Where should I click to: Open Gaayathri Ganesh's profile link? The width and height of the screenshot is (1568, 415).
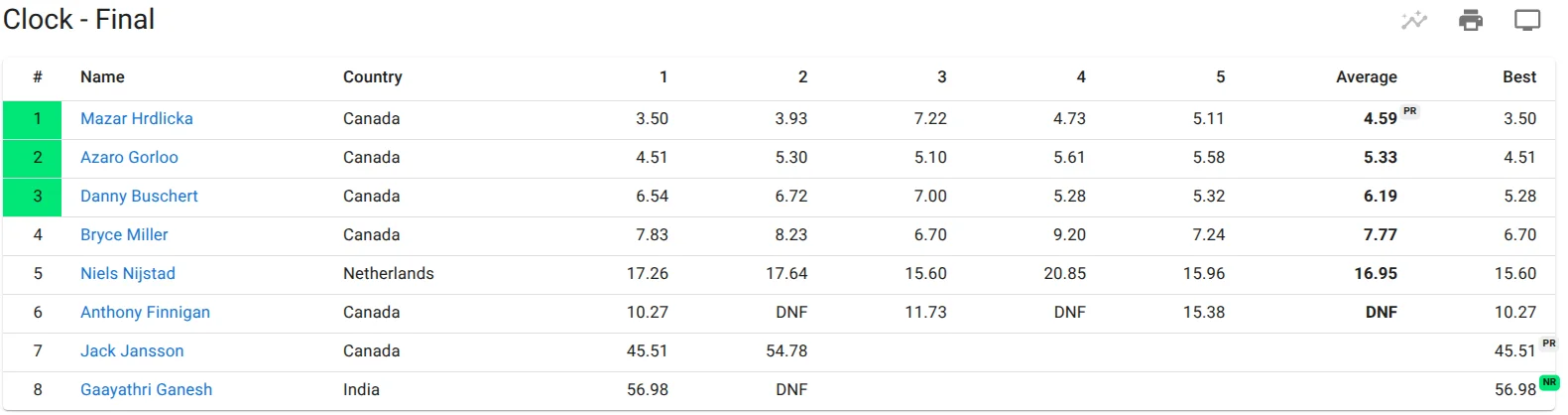[x=146, y=389]
